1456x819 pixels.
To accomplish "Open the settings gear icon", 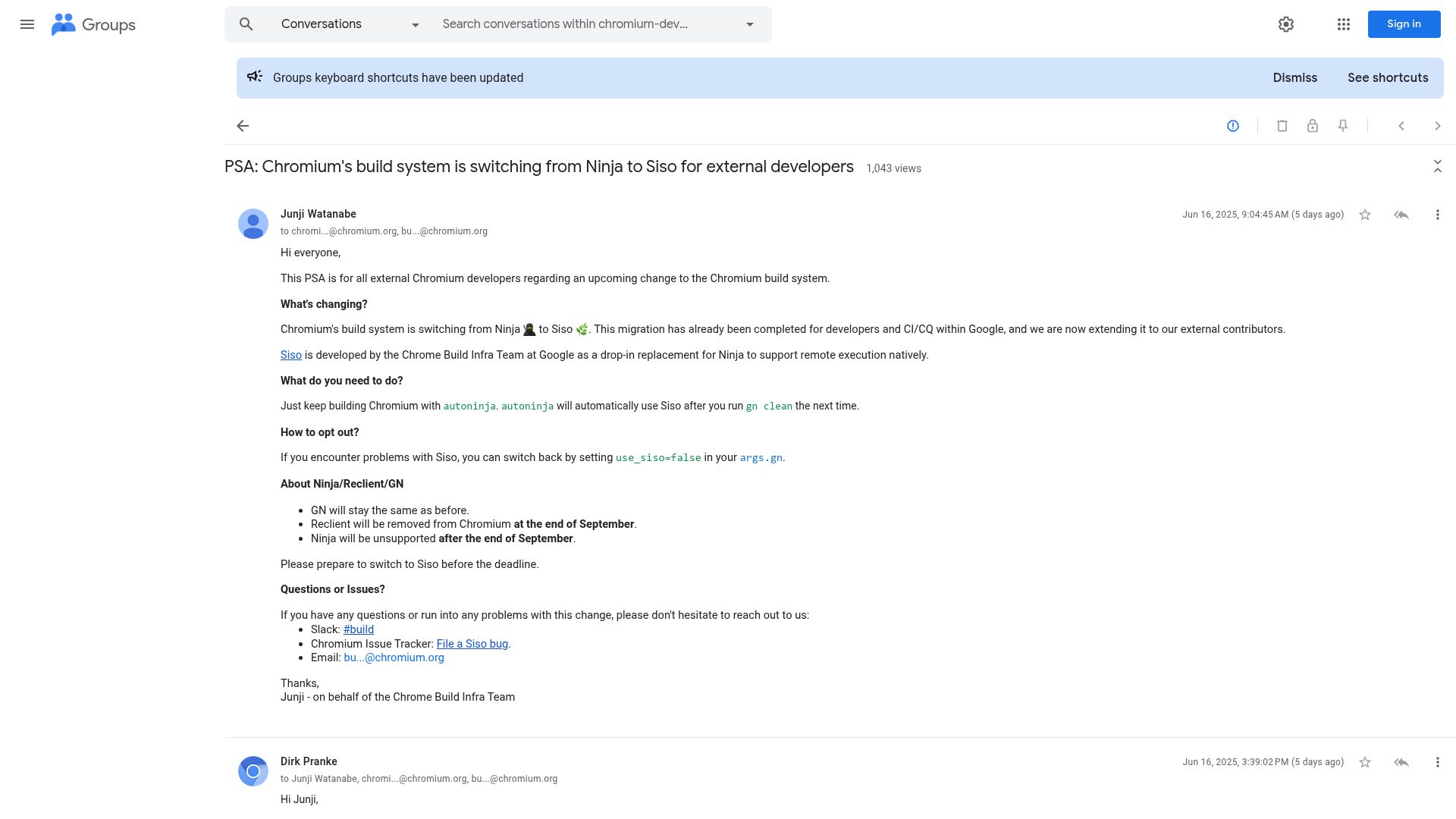I will [1286, 24].
